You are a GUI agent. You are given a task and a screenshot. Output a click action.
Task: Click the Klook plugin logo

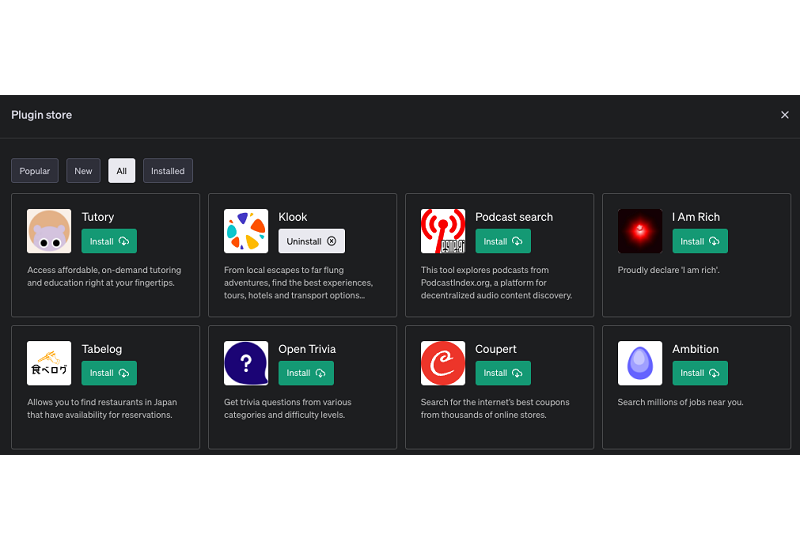[x=246, y=231]
